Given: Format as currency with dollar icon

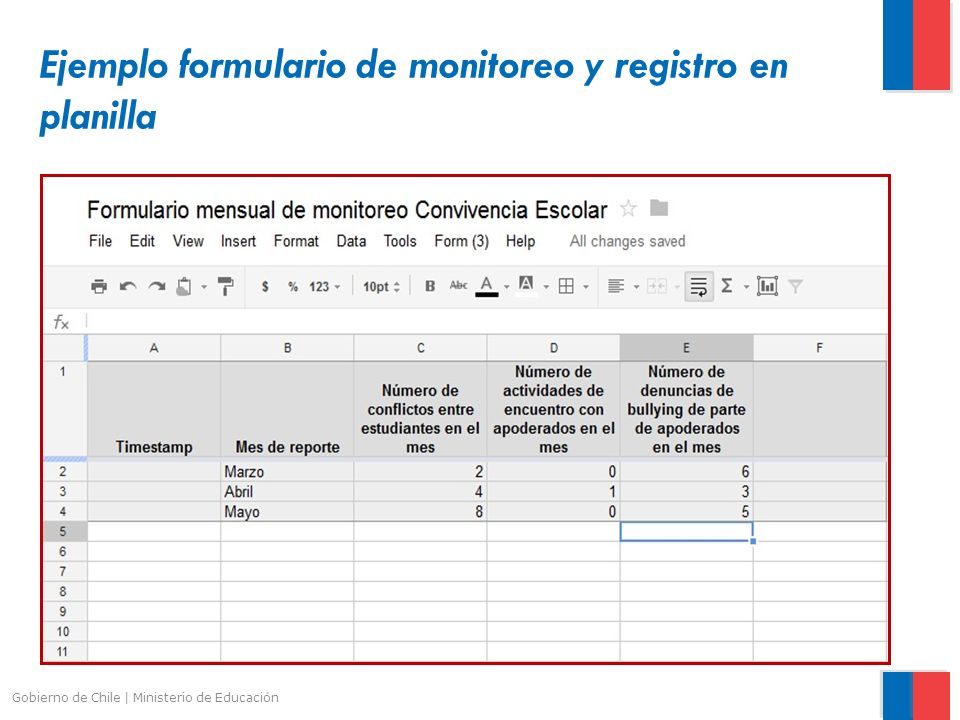Looking at the screenshot, I should [x=265, y=286].
